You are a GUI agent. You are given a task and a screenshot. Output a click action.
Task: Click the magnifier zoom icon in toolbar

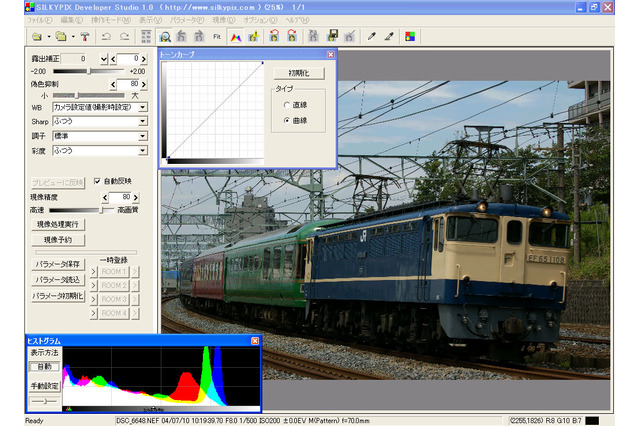[x=166, y=36]
